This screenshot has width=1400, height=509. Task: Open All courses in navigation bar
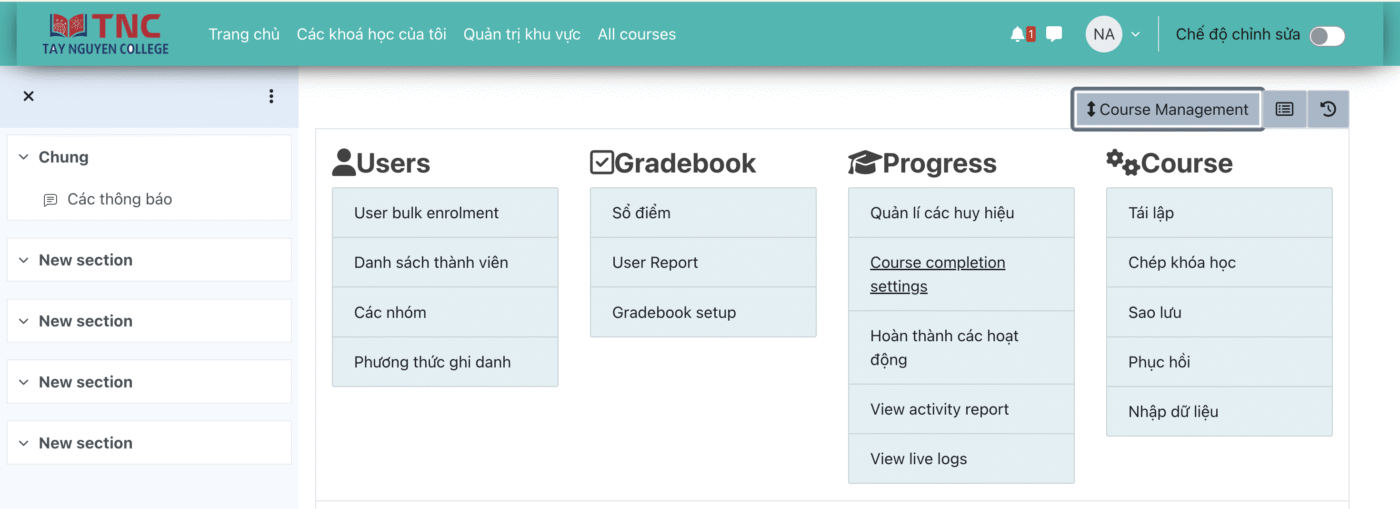pyautogui.click(x=636, y=34)
